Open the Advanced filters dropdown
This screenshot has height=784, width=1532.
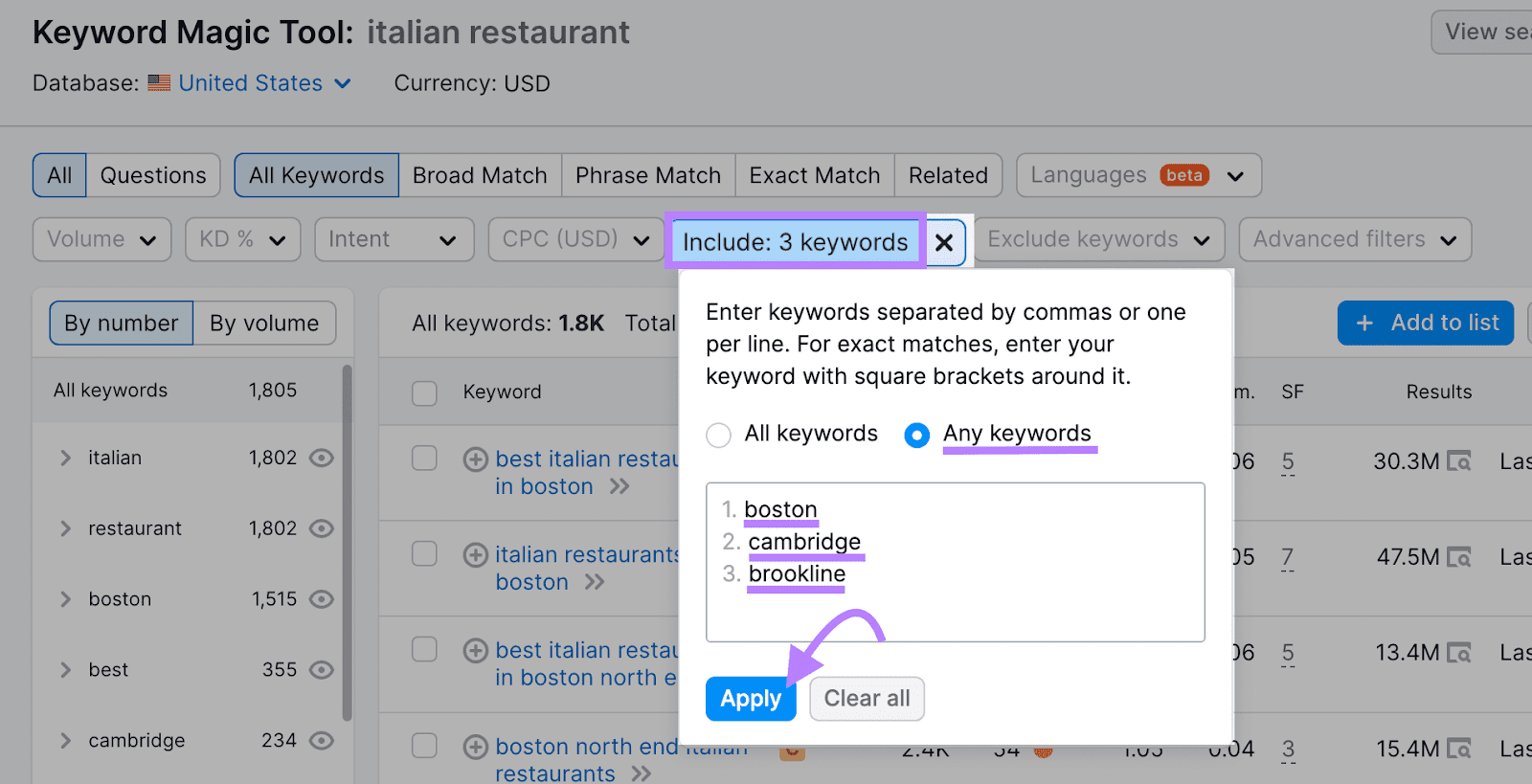click(1354, 239)
